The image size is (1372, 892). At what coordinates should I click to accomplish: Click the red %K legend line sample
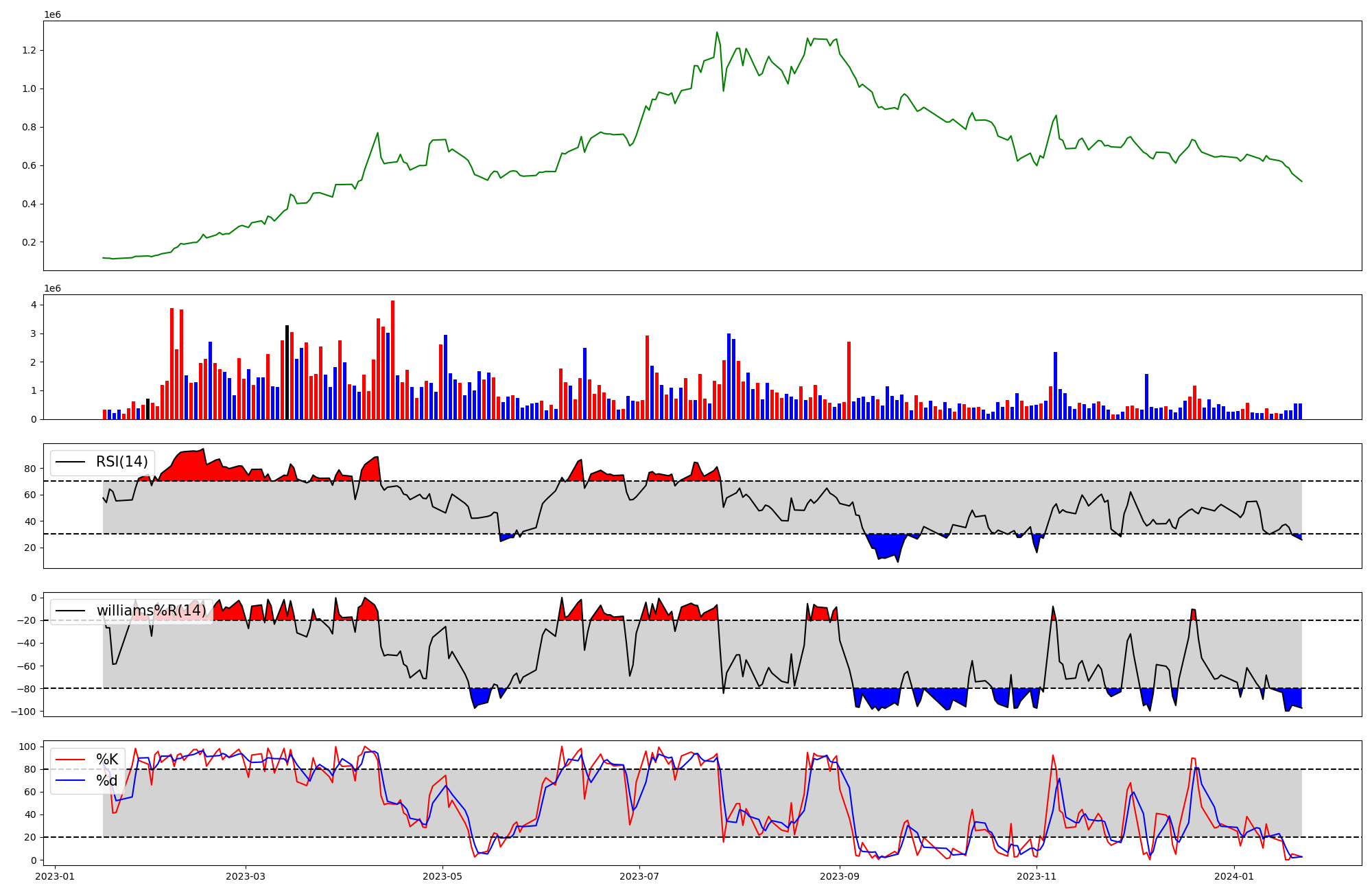coord(70,760)
